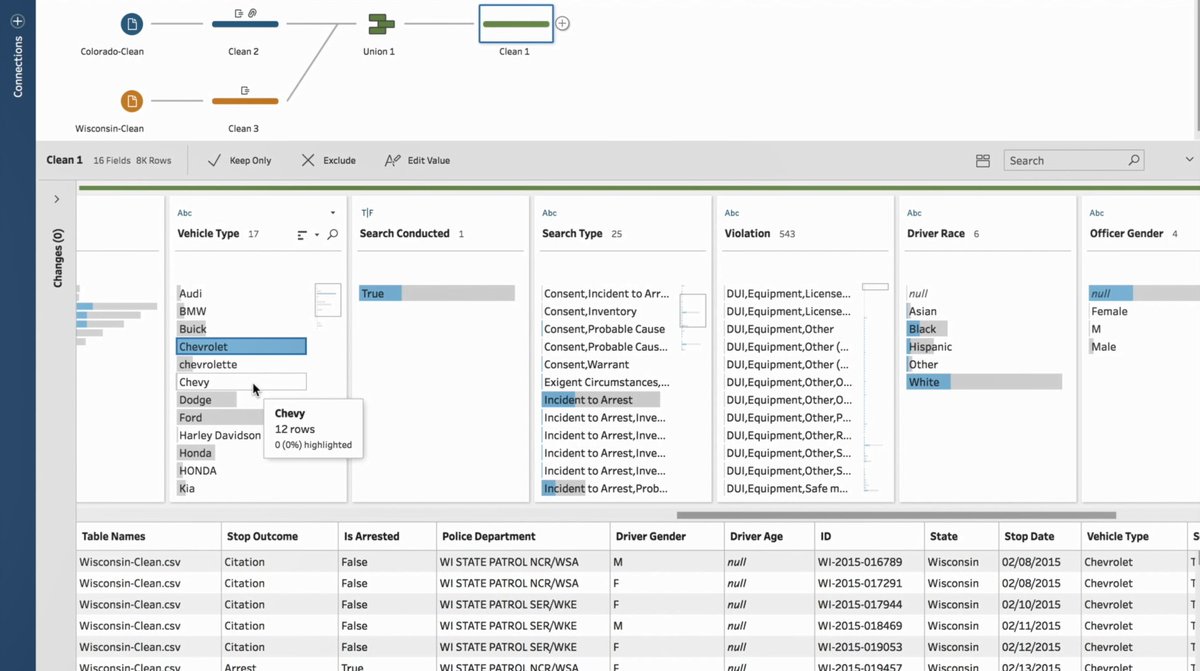Select the BMW value
Viewport: 1200px width, 671px height.
point(241,312)
